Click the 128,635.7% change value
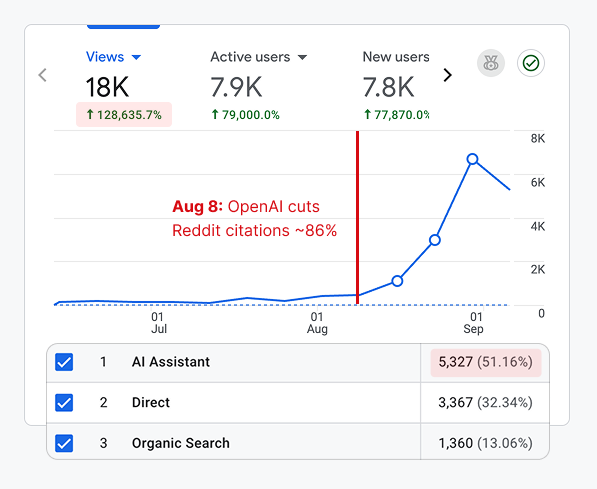Image resolution: width=597 pixels, height=489 pixels. click(x=124, y=115)
